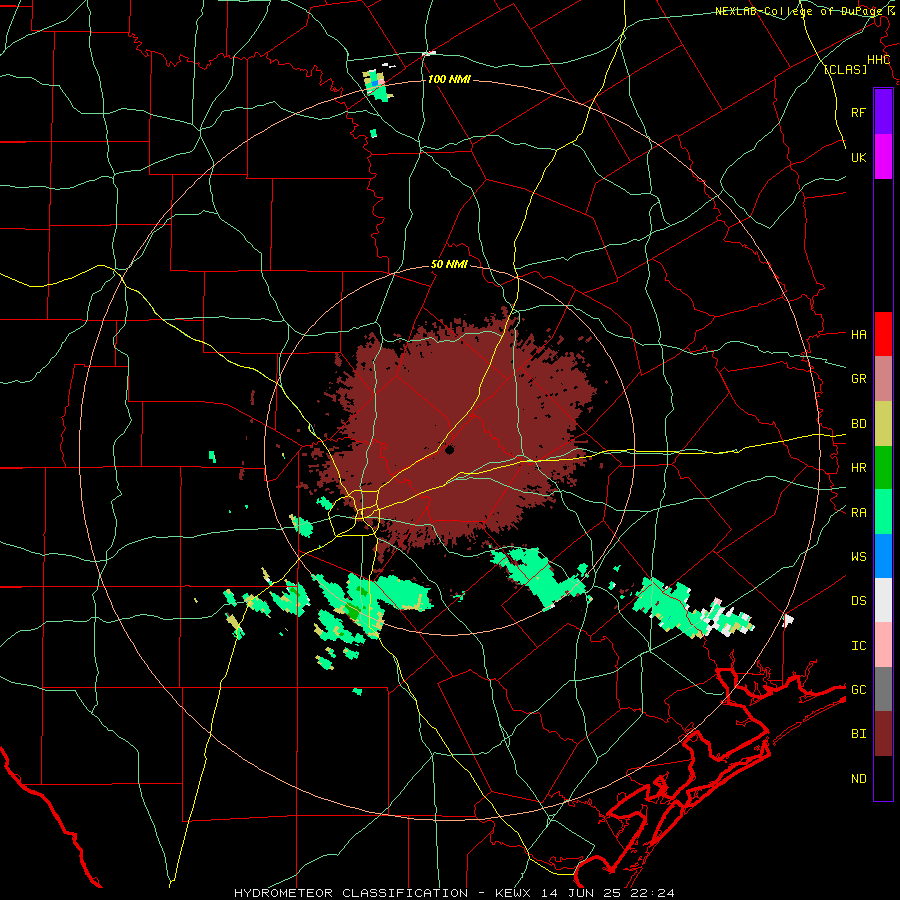Click the 'RF' legend label
The width and height of the screenshot is (900, 900).
coord(858,112)
